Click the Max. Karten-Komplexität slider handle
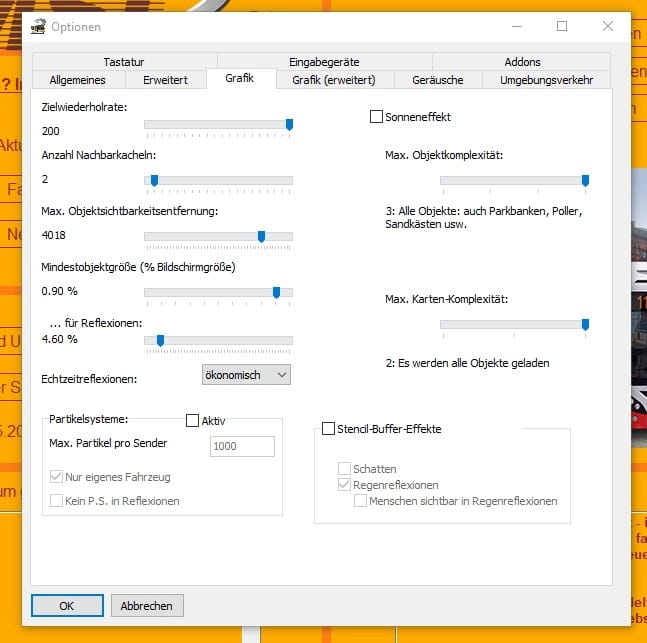The width and height of the screenshot is (647, 643). 585,324
